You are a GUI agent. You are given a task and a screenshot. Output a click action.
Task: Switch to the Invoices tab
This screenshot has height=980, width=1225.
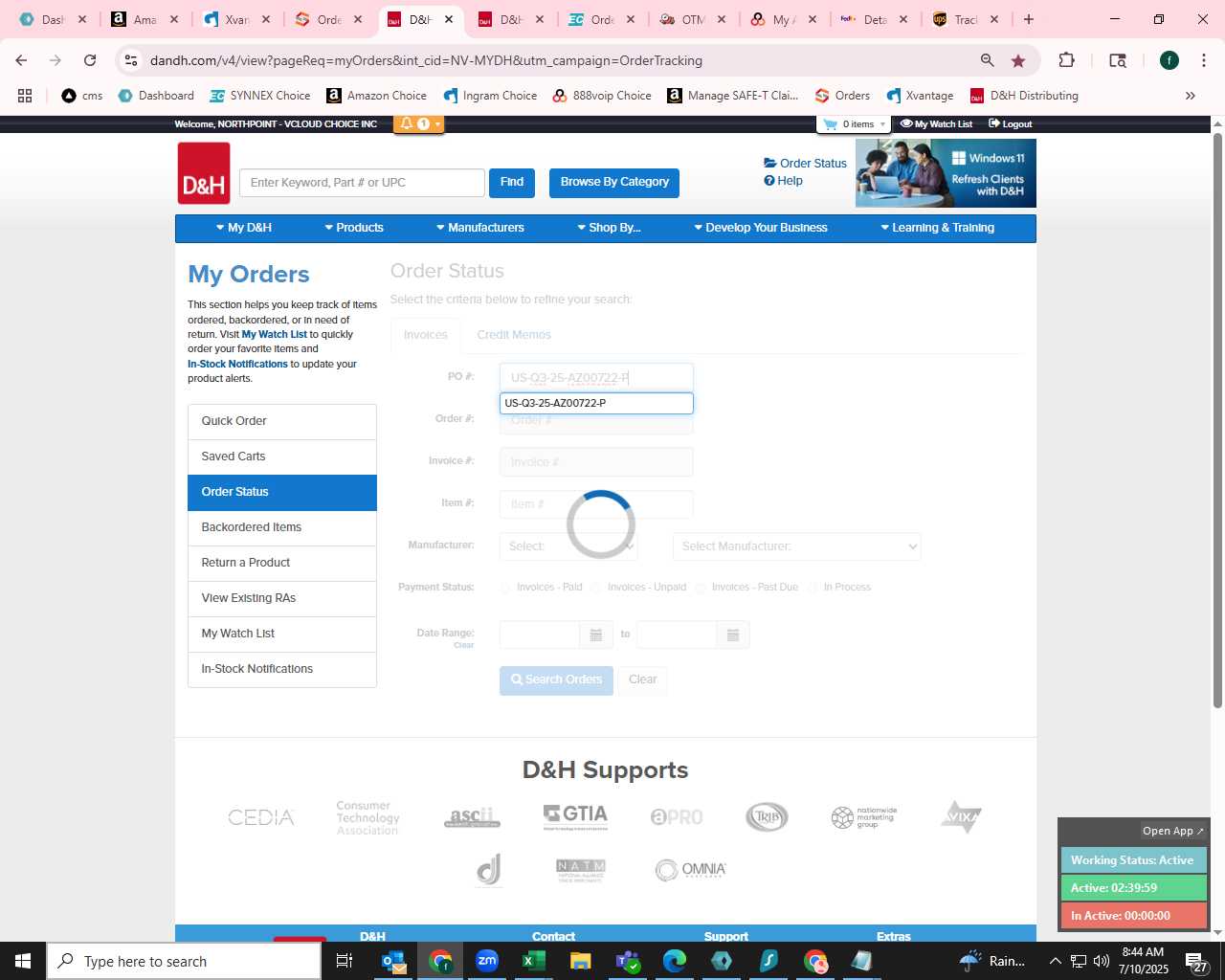426,335
